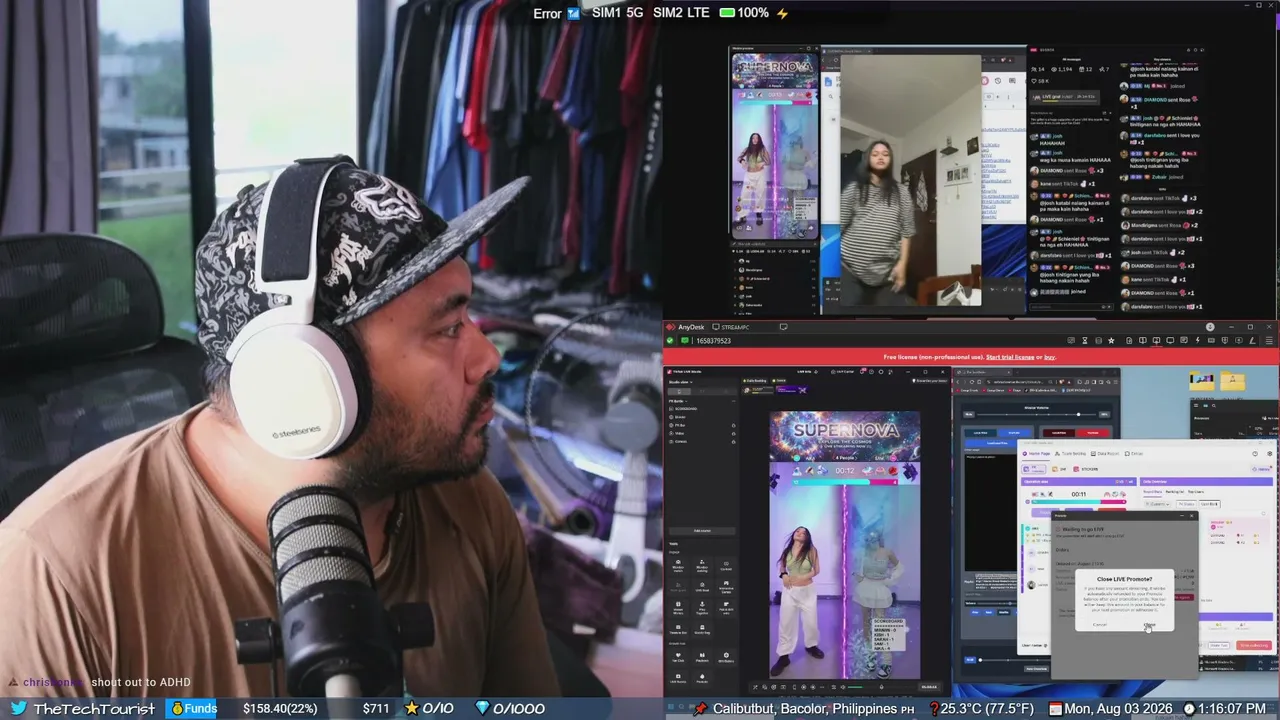Open the green chat icon beside the AnyDesk address
Image resolution: width=1280 pixels, height=720 pixels.
click(684, 341)
